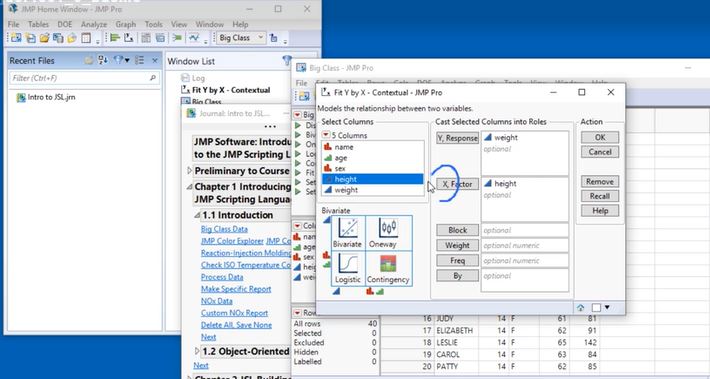
Task: Click the LESLIE cell in Big Class table
Action: [455, 342]
